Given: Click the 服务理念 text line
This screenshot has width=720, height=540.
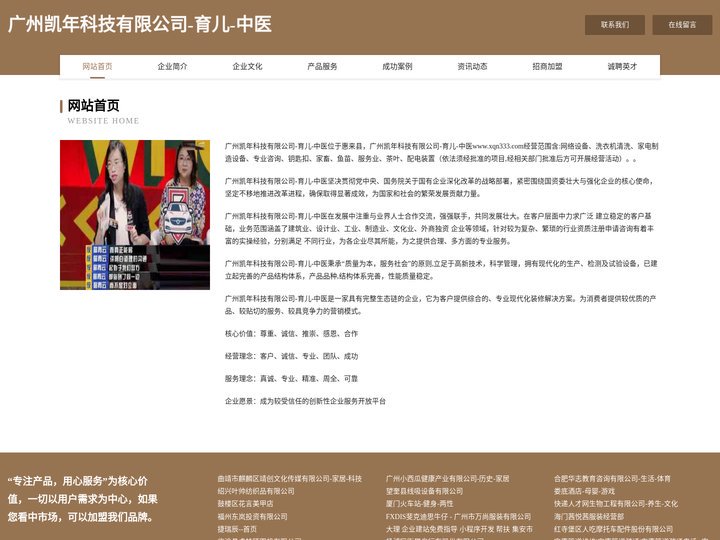Looking at the screenshot, I should [291, 379].
